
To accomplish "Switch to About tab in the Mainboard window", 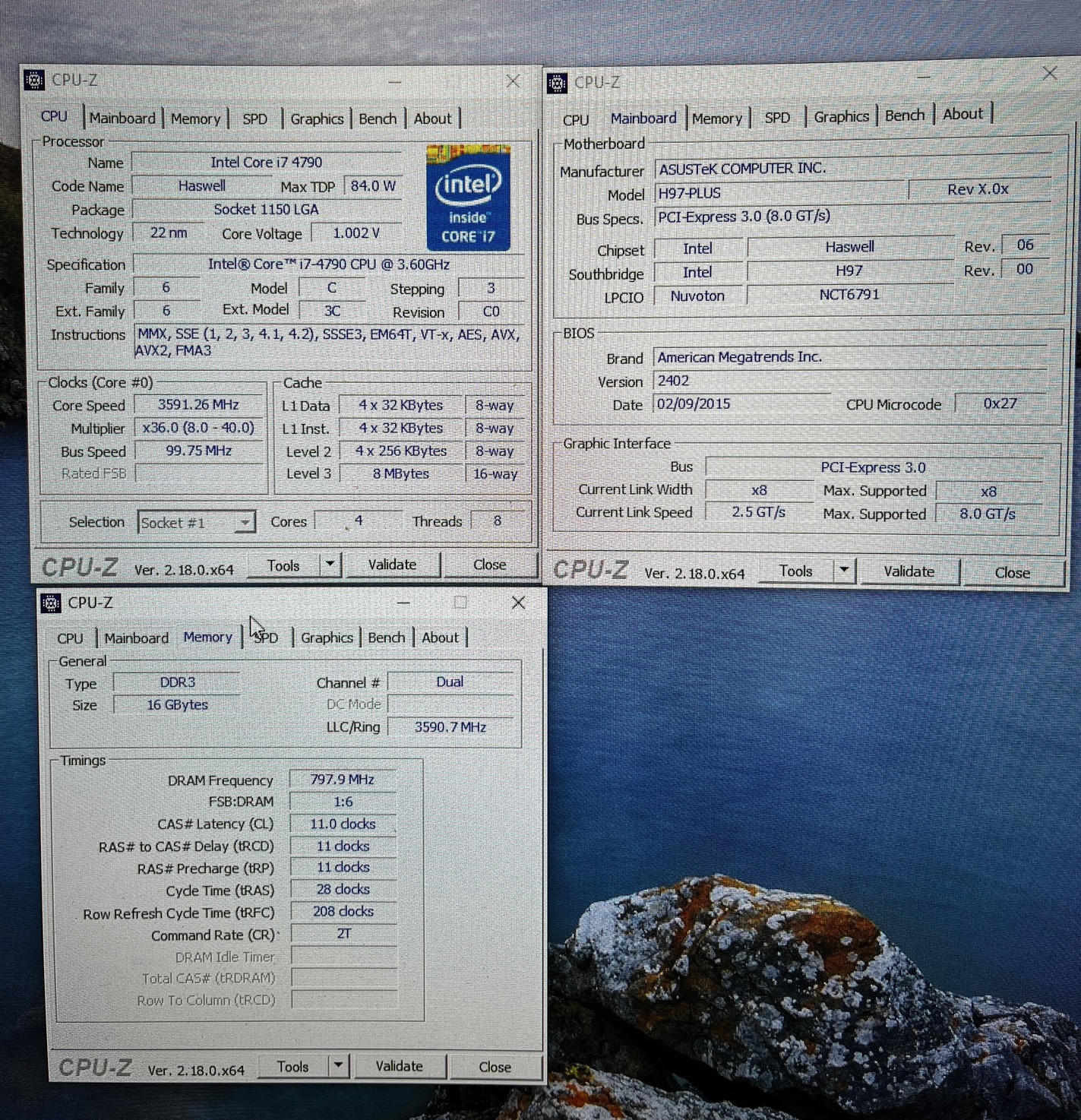I will click(x=962, y=114).
